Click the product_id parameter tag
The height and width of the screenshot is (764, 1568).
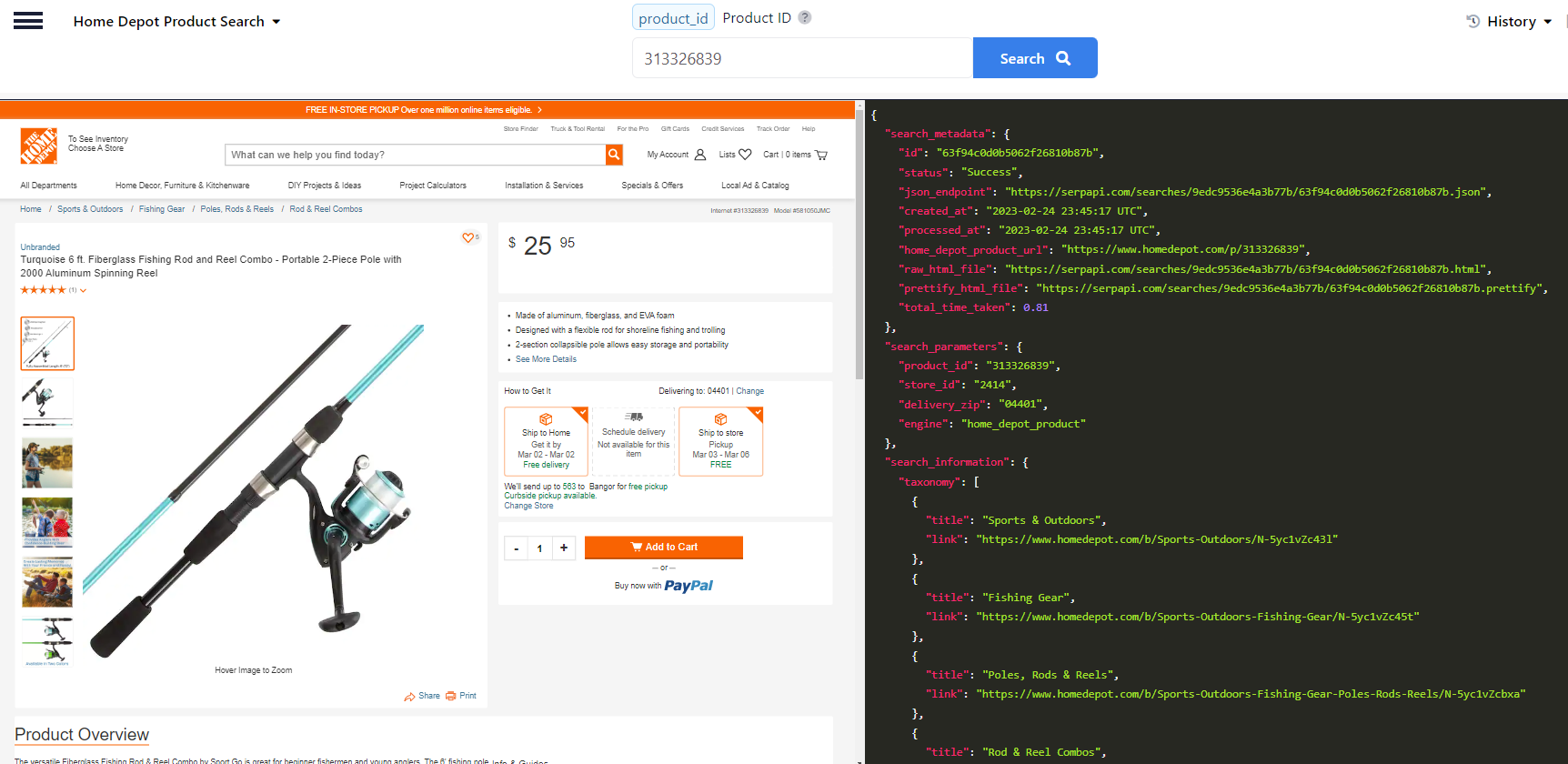[x=673, y=18]
